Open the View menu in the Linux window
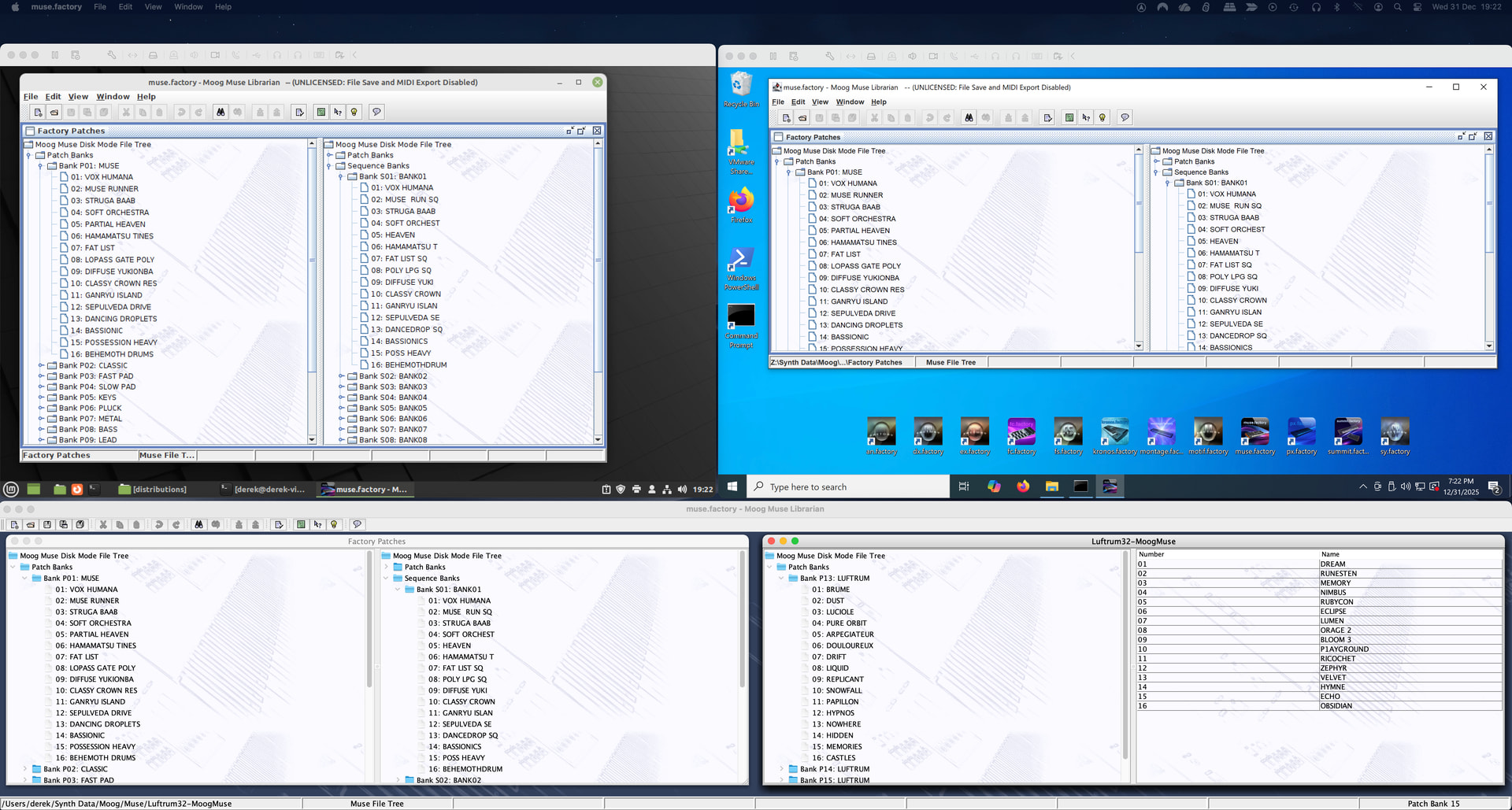 coord(78,97)
